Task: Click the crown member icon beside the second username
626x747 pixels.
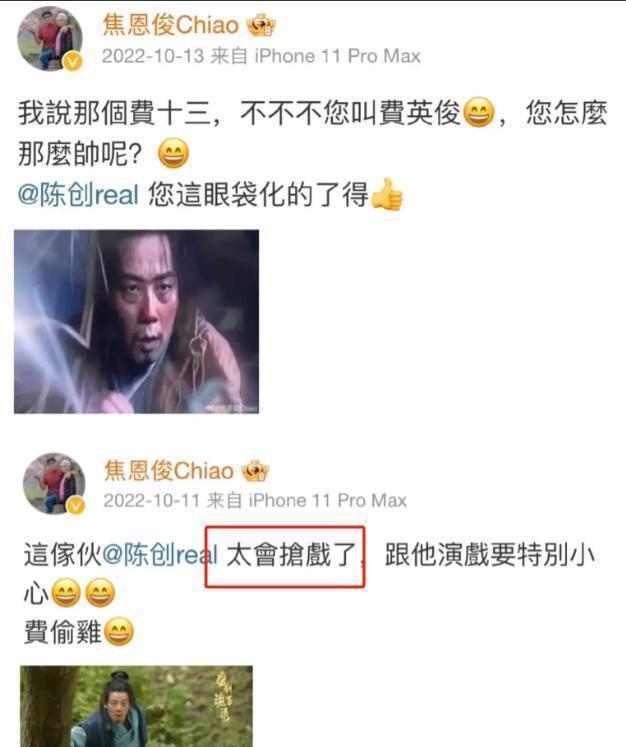Action: point(255,471)
